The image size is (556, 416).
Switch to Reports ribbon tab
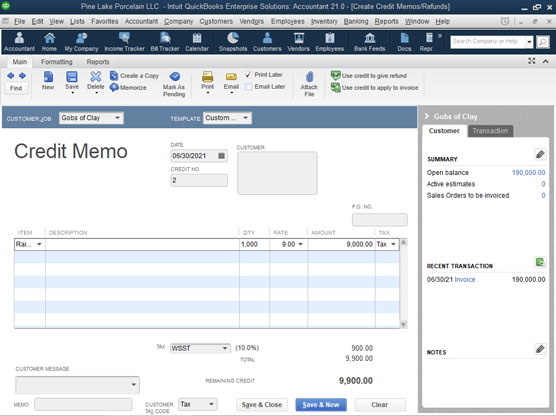coord(98,62)
